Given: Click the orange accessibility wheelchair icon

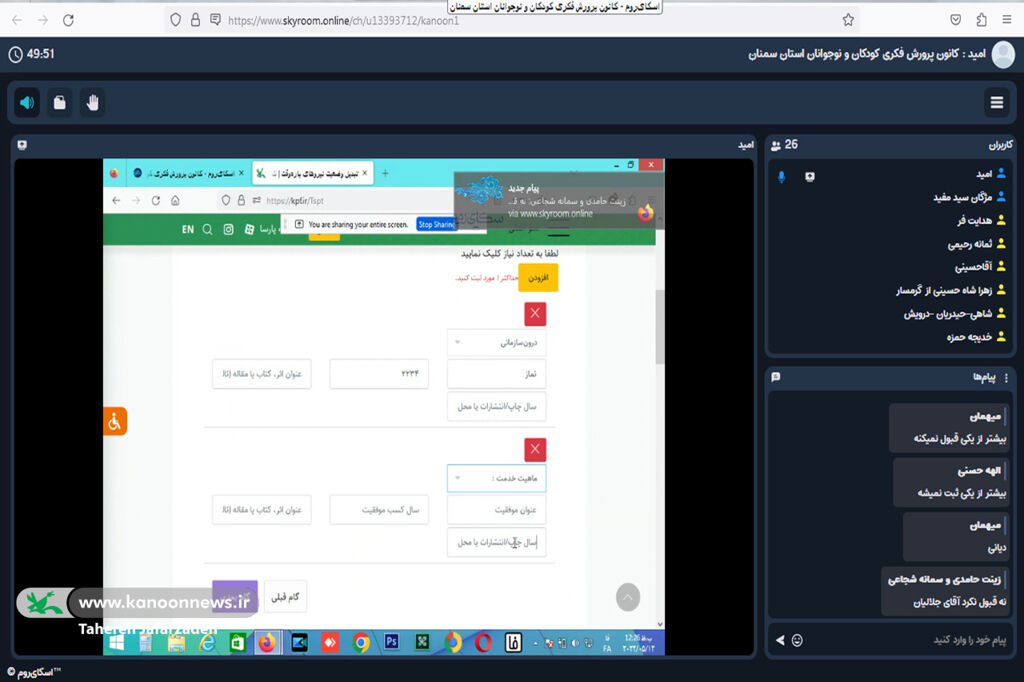Looking at the screenshot, I should coord(114,422).
